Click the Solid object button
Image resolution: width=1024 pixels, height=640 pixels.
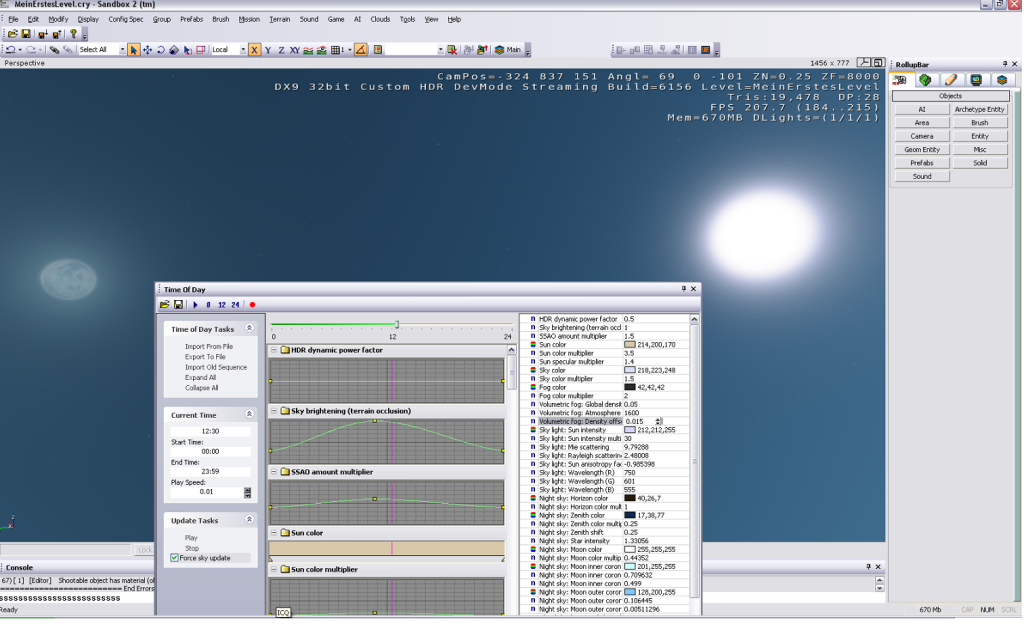coord(980,163)
